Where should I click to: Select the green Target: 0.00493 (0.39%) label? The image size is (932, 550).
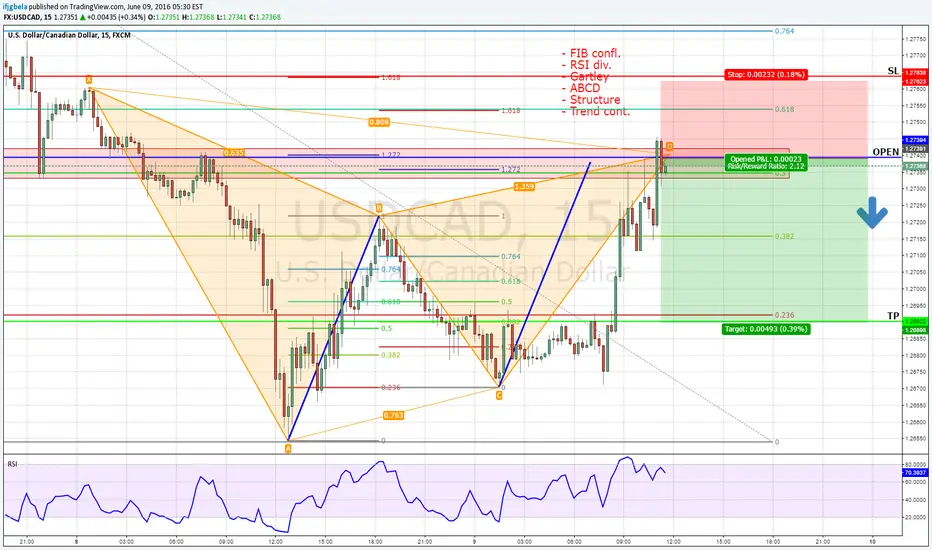point(766,329)
